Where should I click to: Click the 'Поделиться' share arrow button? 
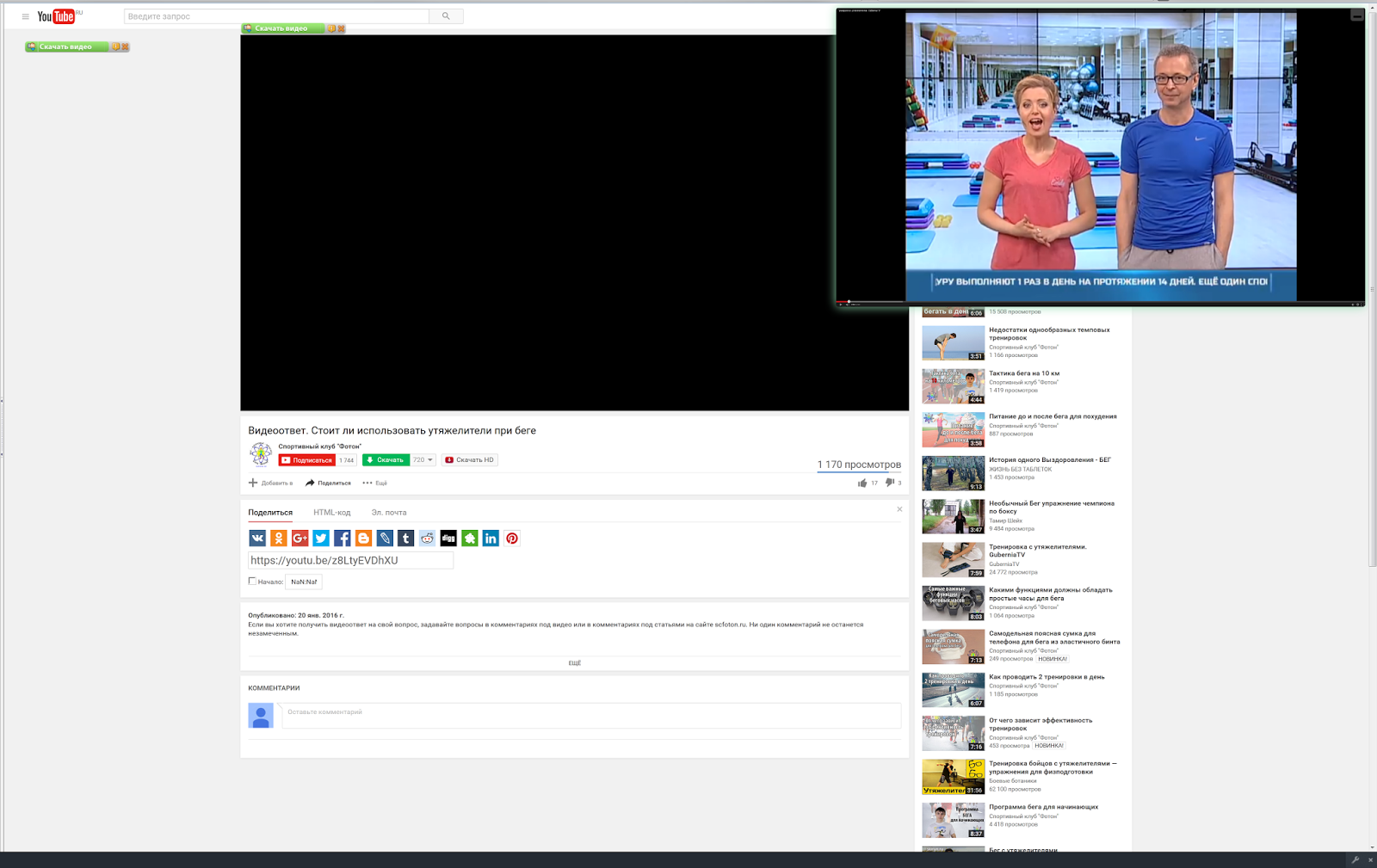click(x=328, y=483)
